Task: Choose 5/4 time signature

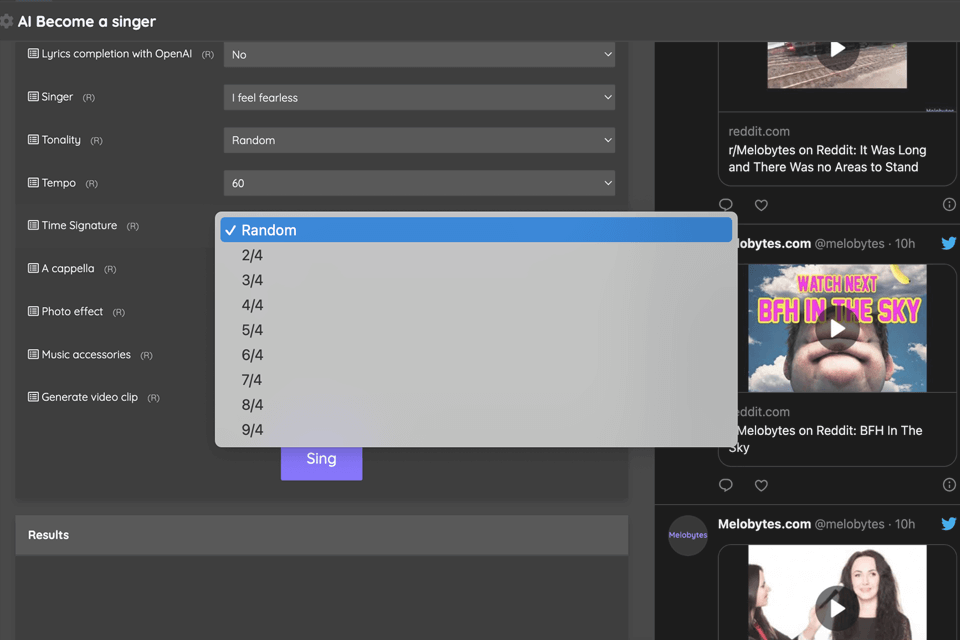Action: [x=476, y=330]
